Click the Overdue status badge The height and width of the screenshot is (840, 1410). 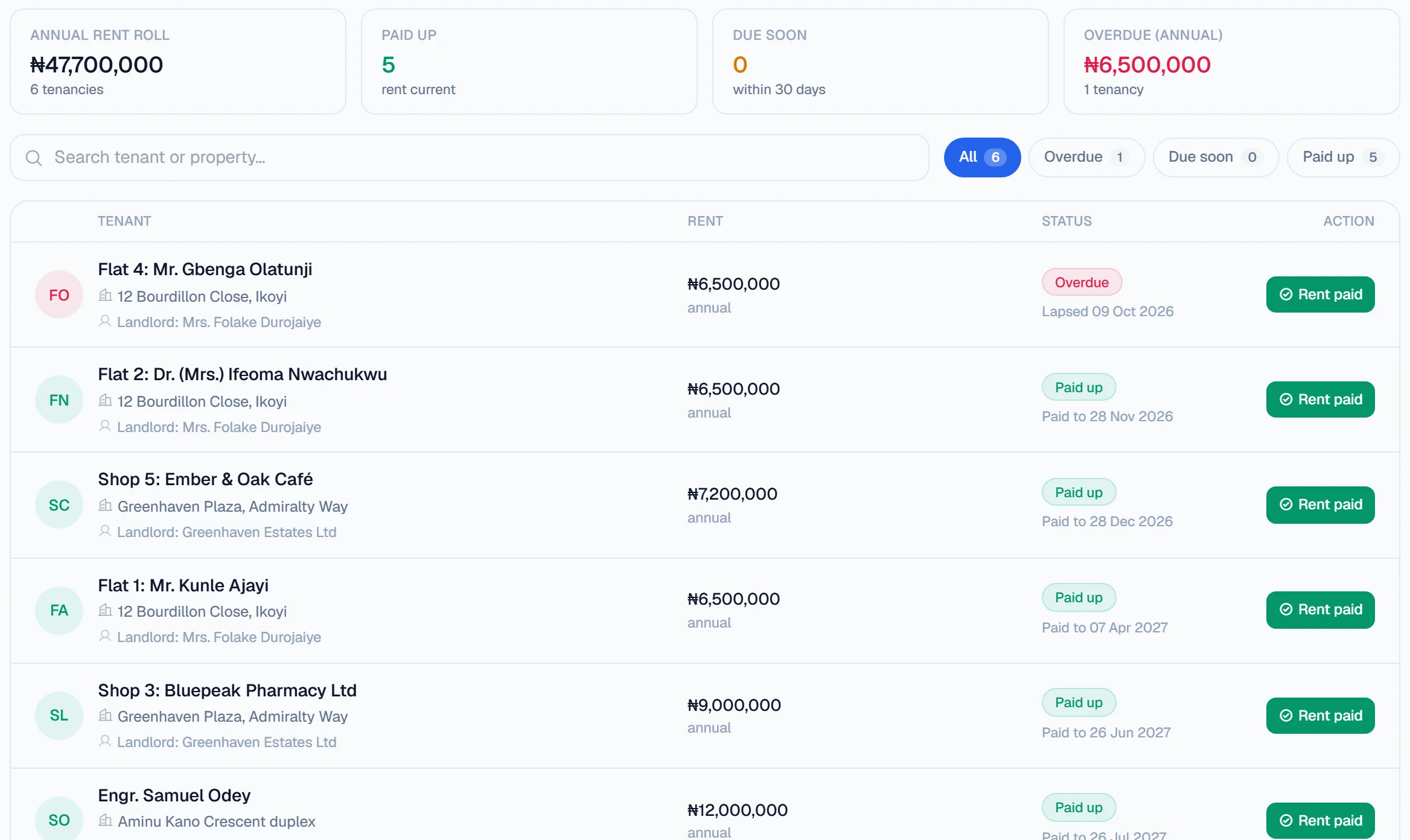(1082, 282)
